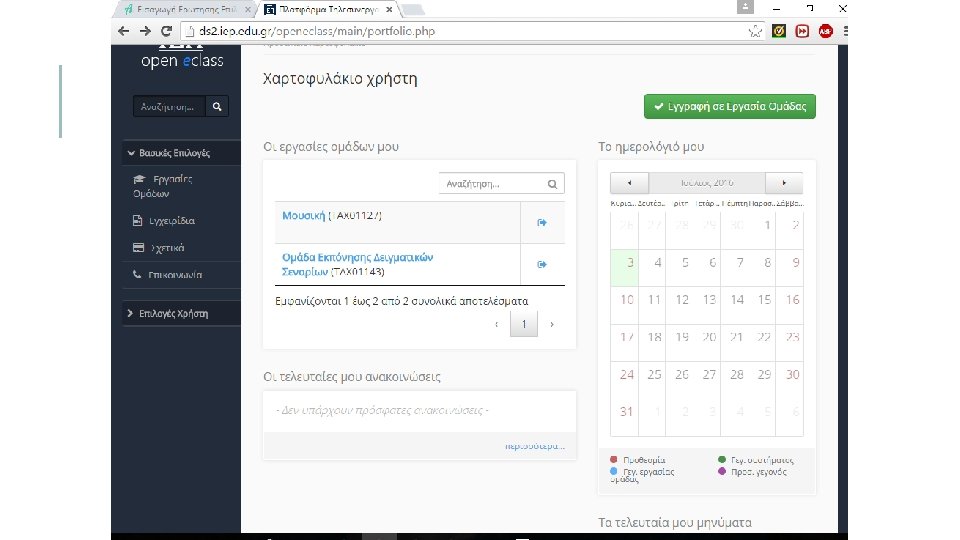This screenshot has width=960, height=540.
Task: Open the Chrome menu icon
Action: (x=845, y=31)
